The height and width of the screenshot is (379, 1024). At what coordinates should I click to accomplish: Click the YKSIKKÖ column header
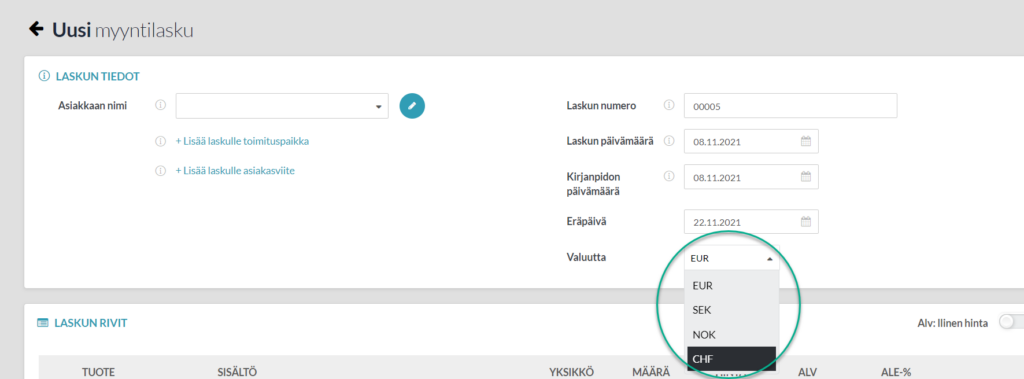tap(571, 372)
